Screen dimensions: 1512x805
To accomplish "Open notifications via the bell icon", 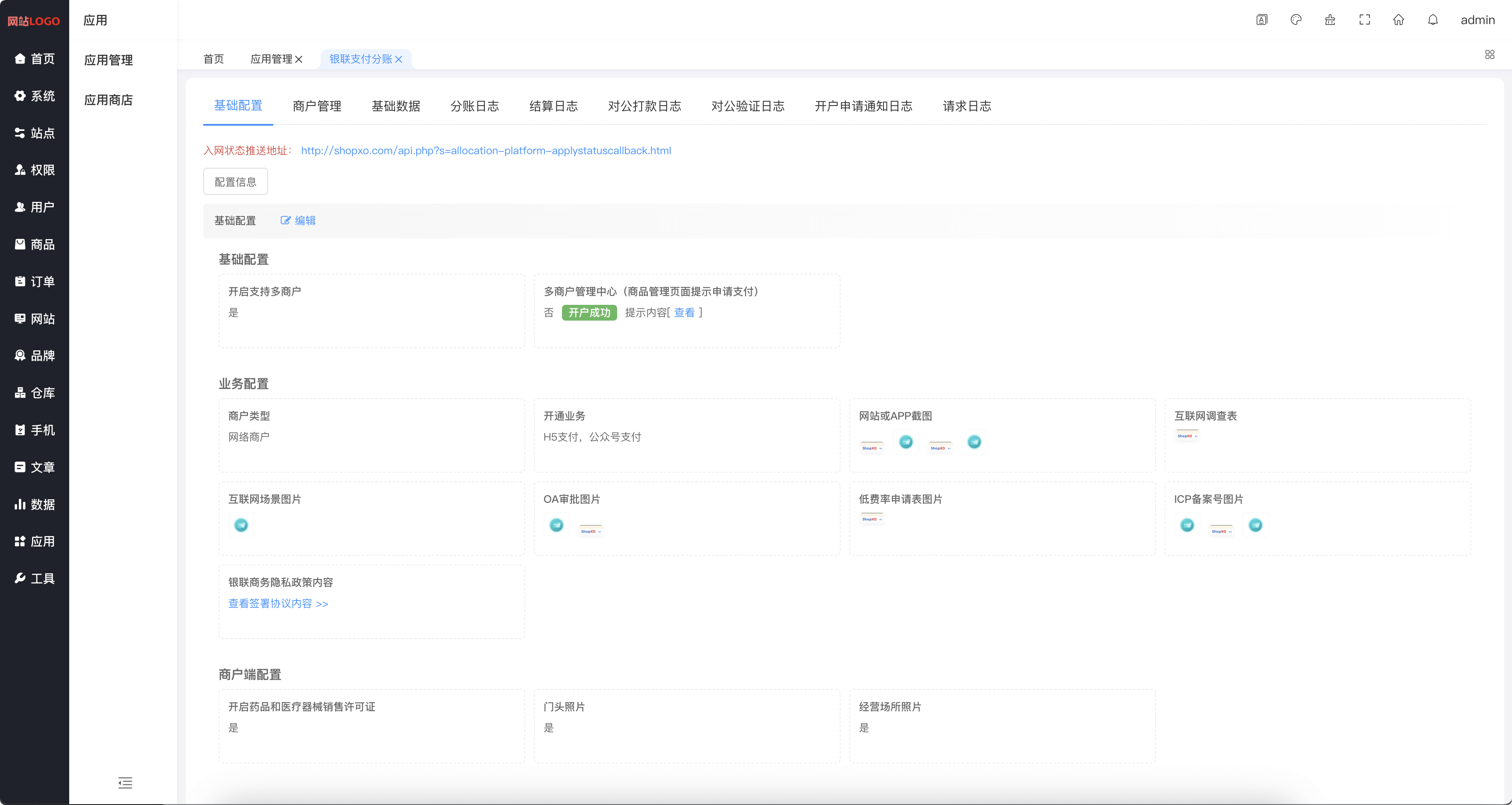I will tap(1433, 19).
